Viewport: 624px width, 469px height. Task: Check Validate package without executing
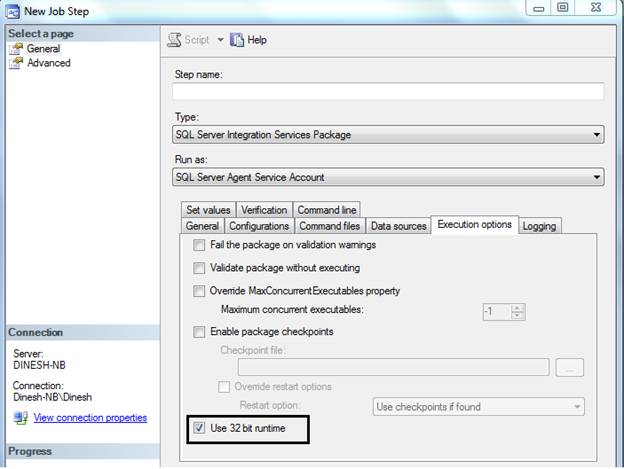(x=200, y=268)
